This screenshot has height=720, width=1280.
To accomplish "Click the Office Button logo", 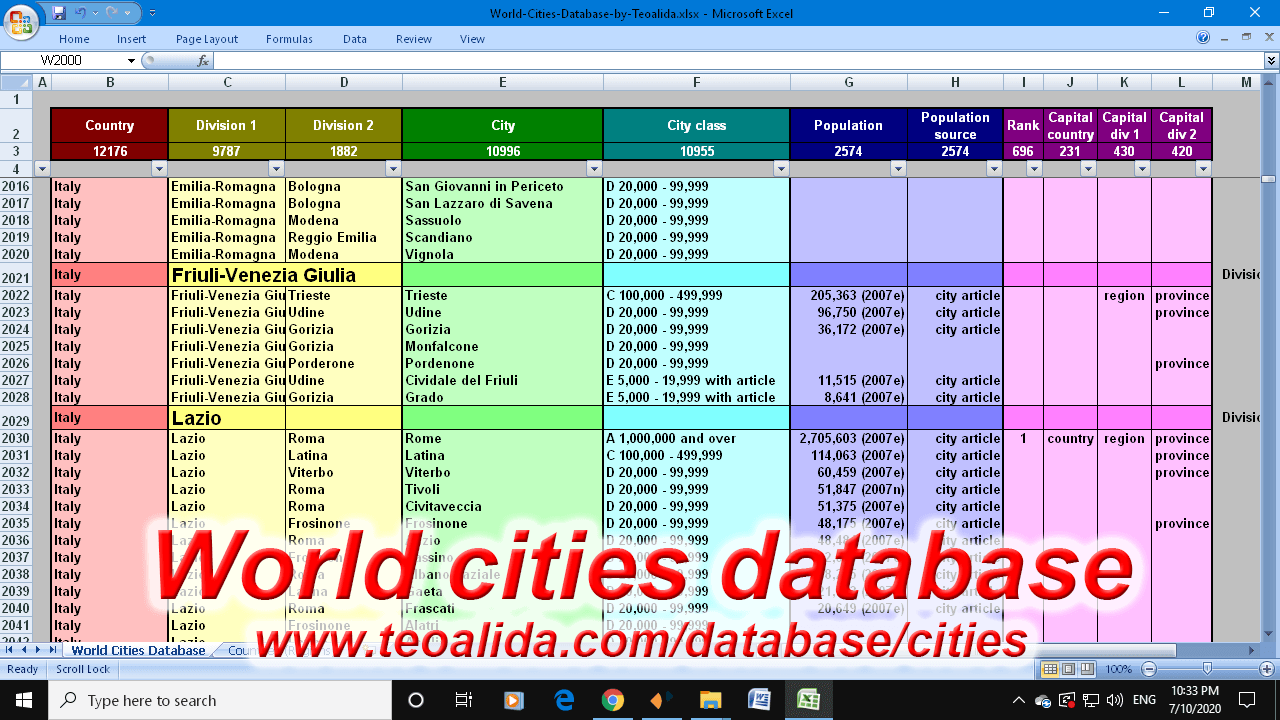I will click(22, 21).
